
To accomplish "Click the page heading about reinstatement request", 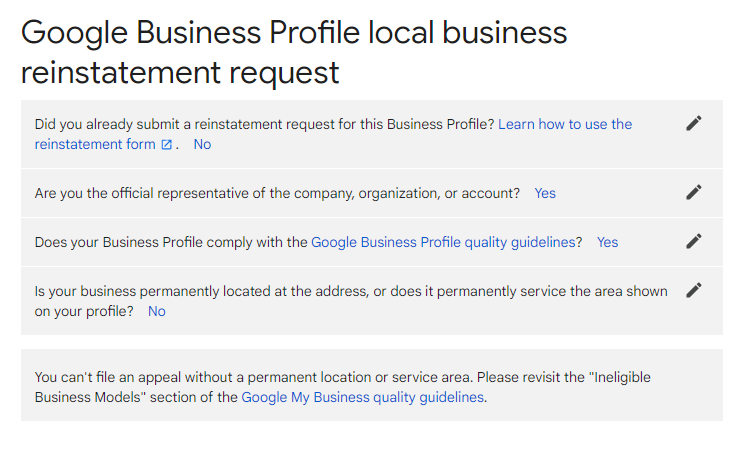I will tap(294, 52).
